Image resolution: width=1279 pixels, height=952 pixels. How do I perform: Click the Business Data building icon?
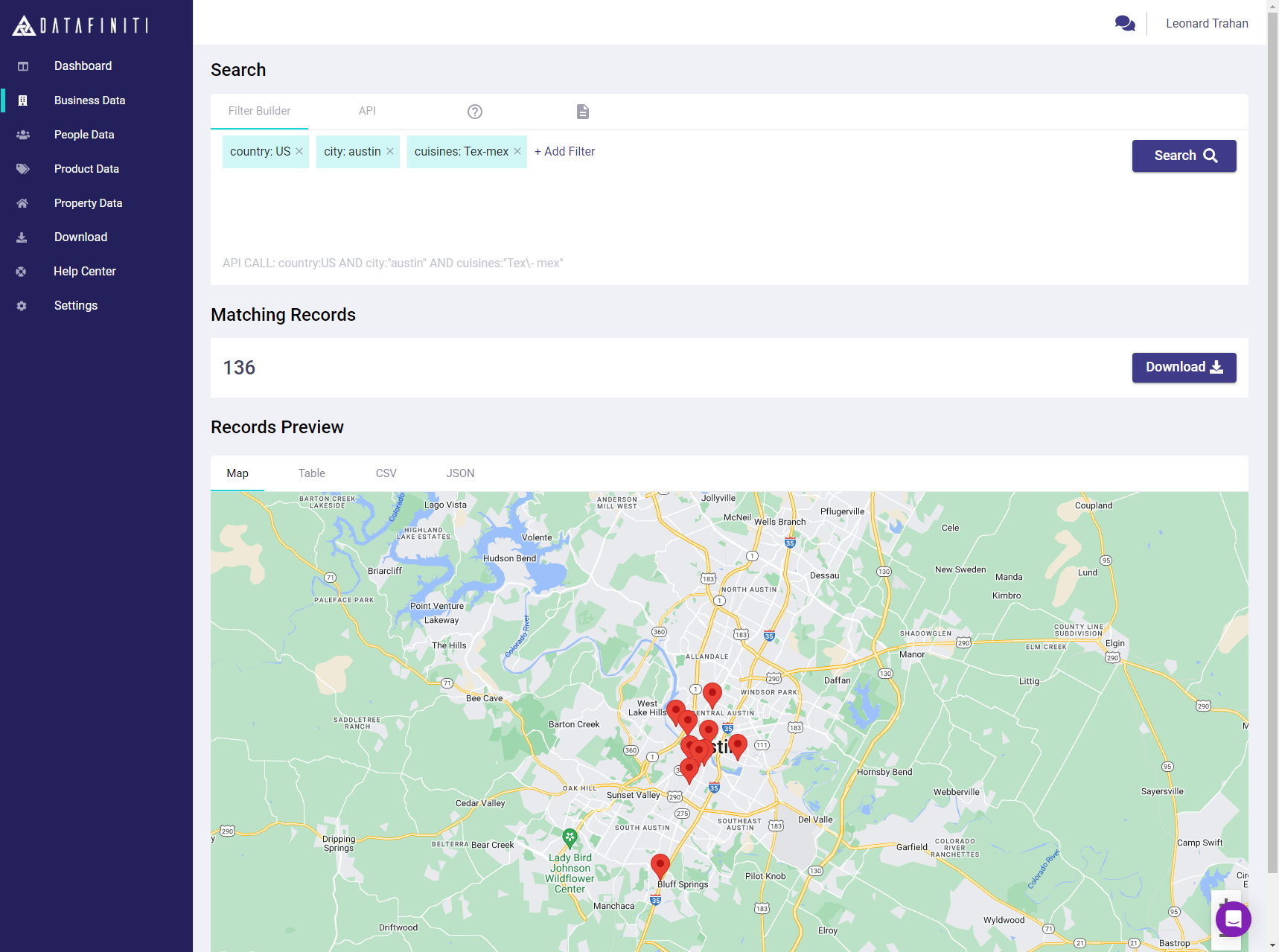tap(23, 100)
